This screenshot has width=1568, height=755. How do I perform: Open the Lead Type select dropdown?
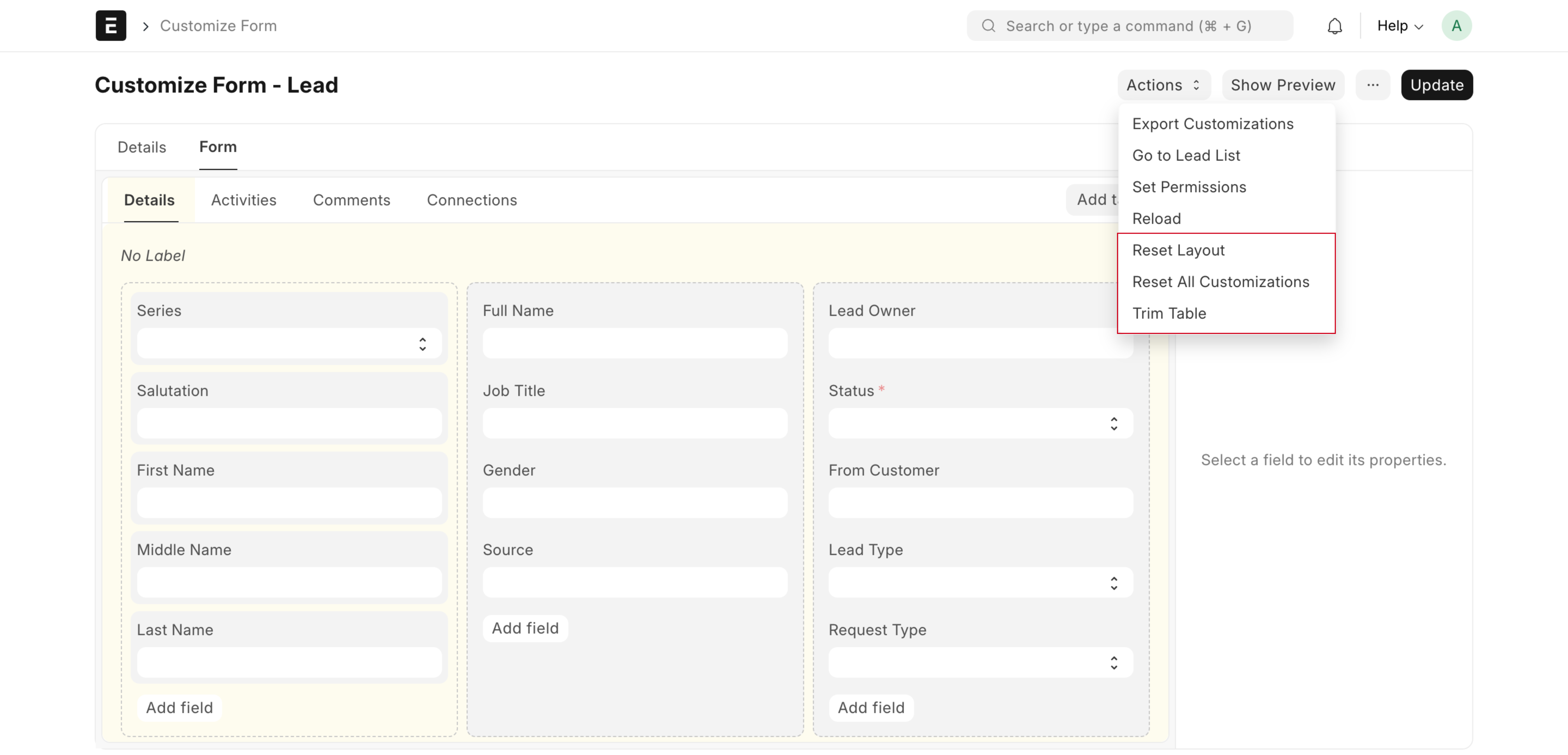980,583
